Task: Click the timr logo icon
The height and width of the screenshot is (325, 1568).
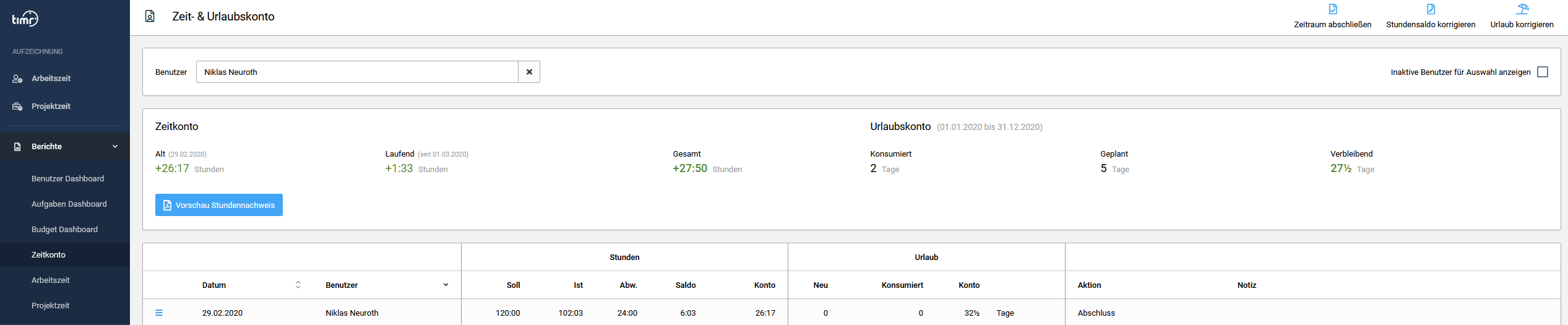Action: (25, 19)
